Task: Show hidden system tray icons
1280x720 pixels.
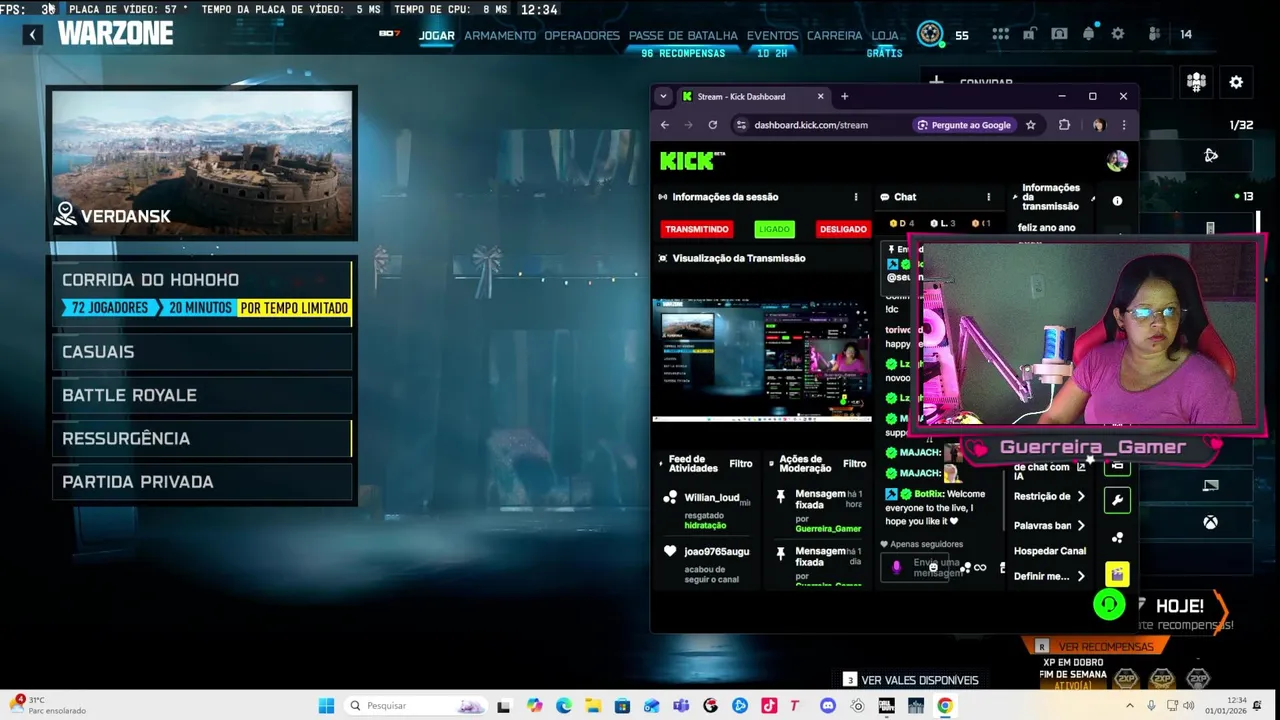Action: click(1130, 706)
